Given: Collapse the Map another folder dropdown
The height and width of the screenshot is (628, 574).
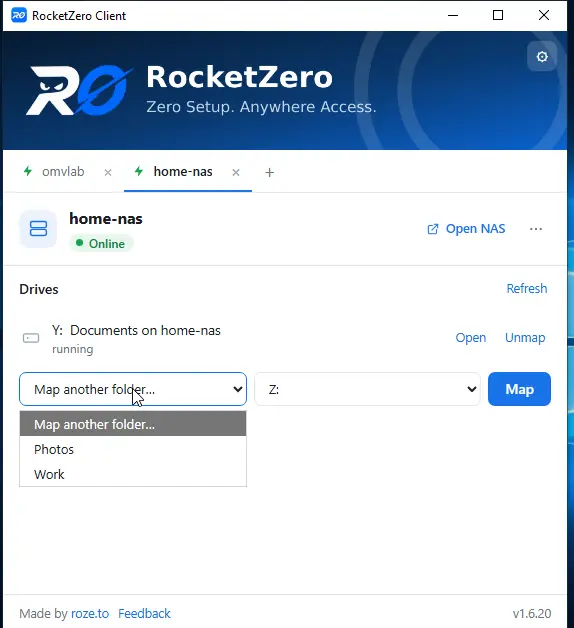Looking at the screenshot, I should coord(133,389).
